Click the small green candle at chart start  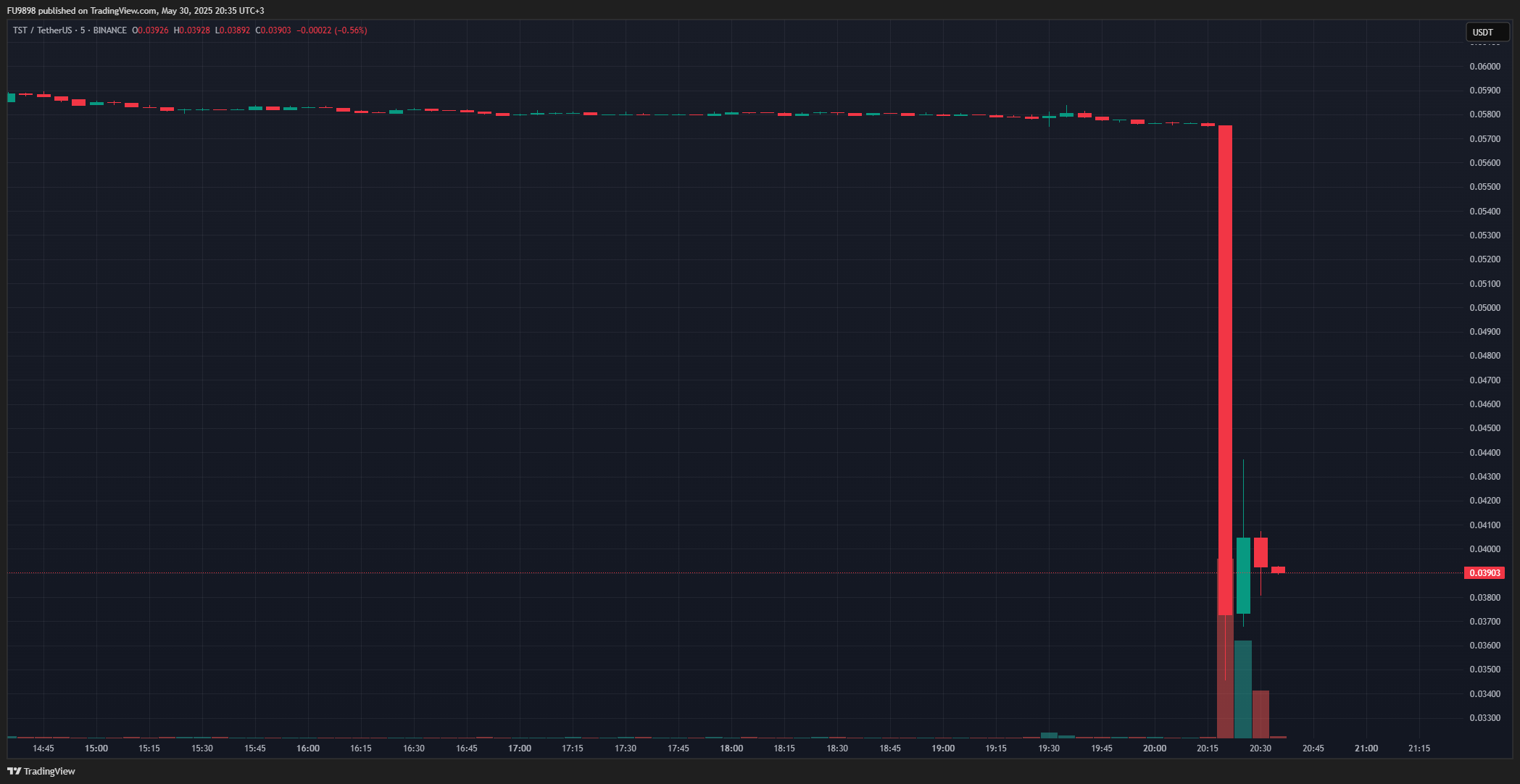point(11,97)
